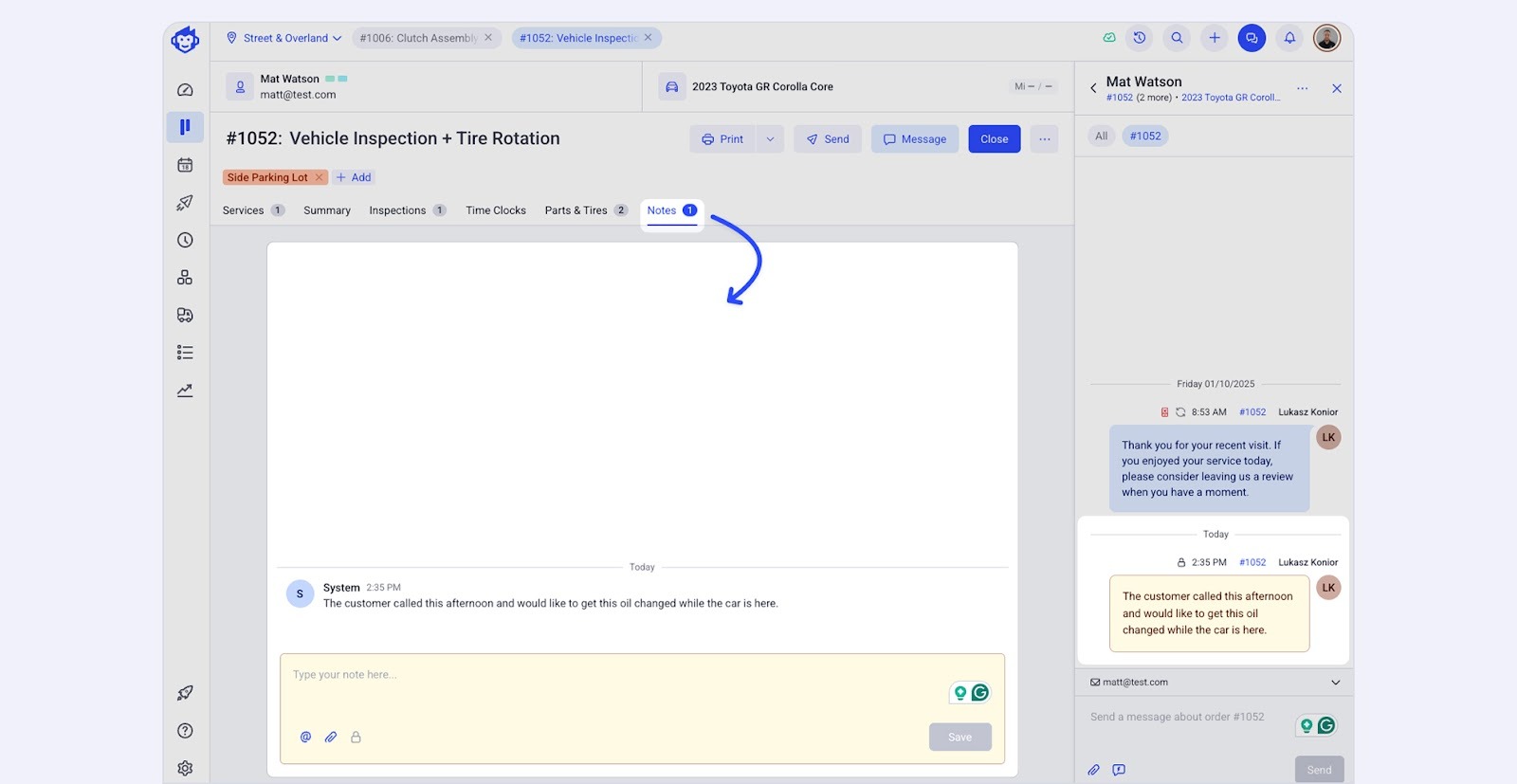
Task: Open the #1052 link in 8:53 AM message
Action: point(1252,412)
